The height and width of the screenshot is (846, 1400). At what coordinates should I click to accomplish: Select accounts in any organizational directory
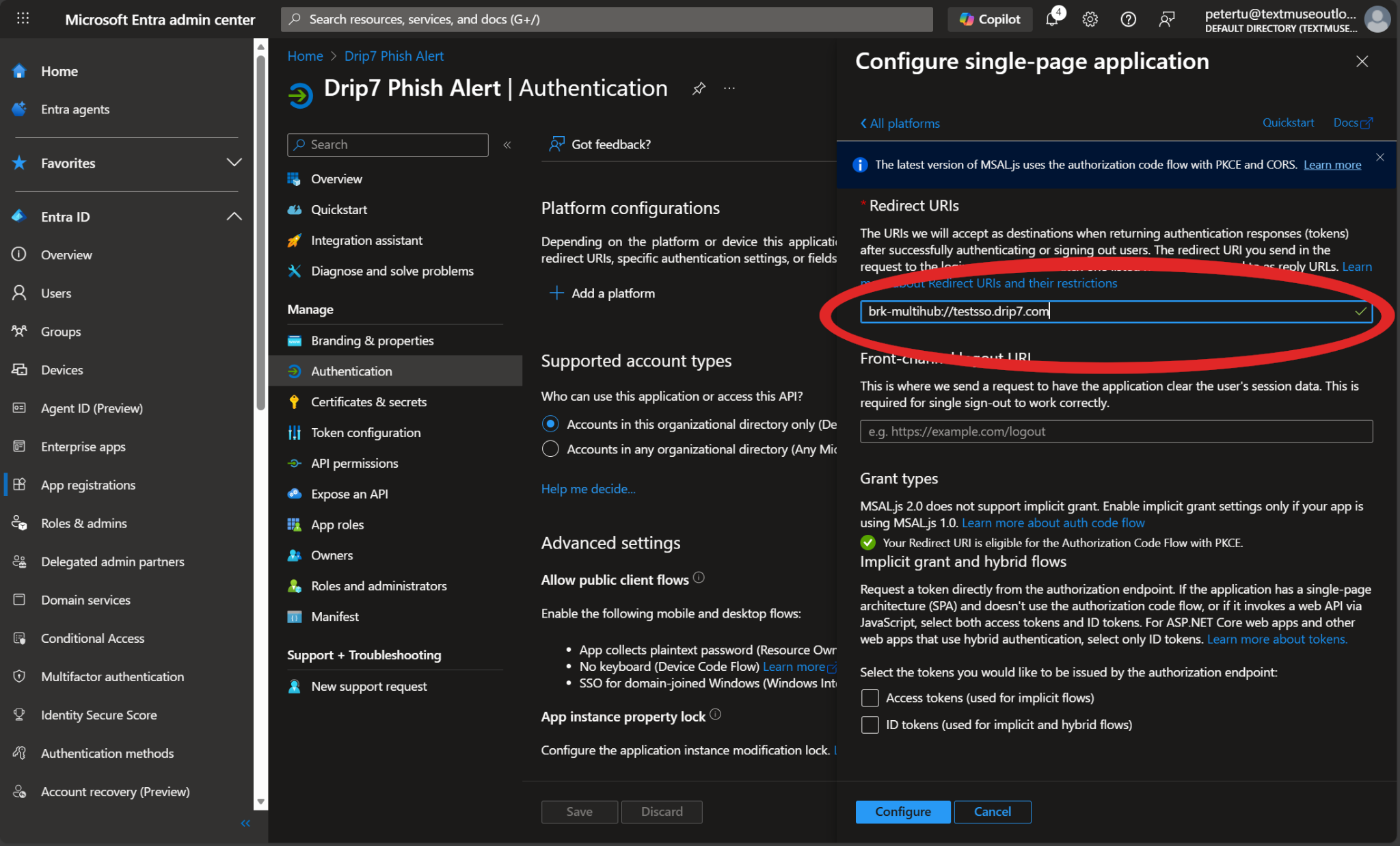point(550,449)
